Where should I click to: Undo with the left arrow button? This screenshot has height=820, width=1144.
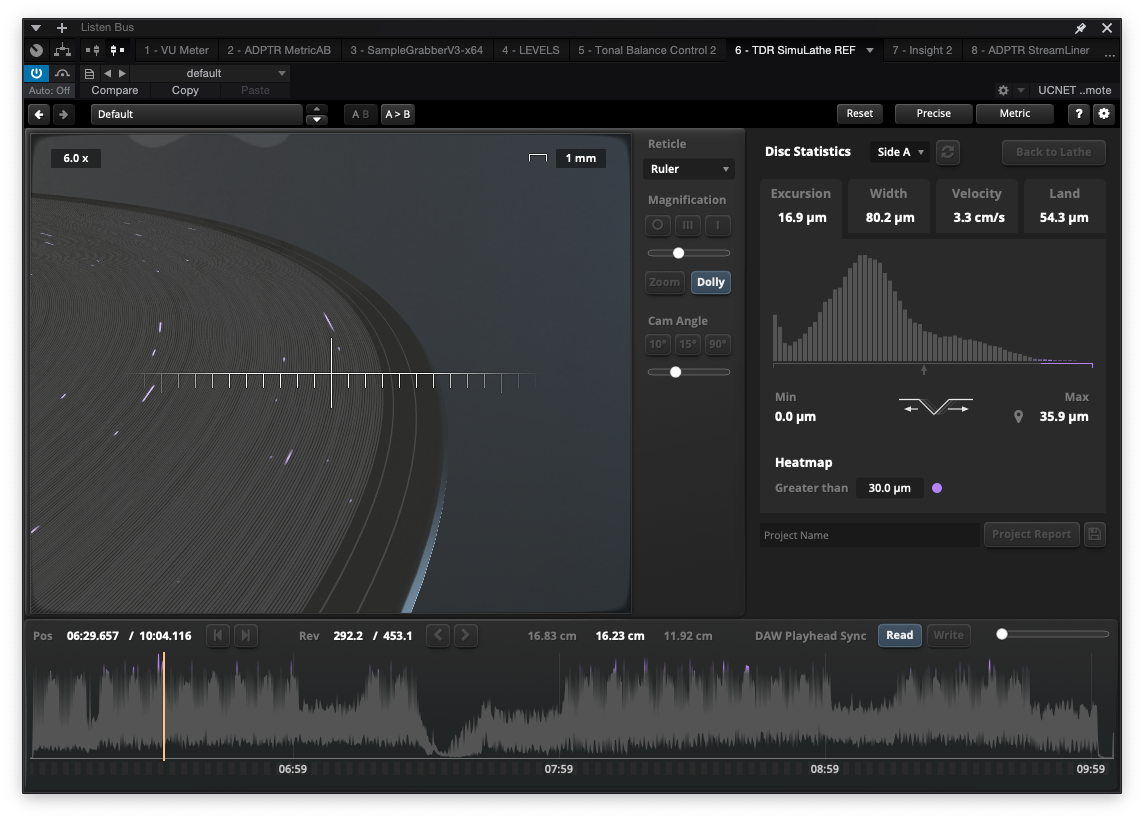click(x=39, y=114)
